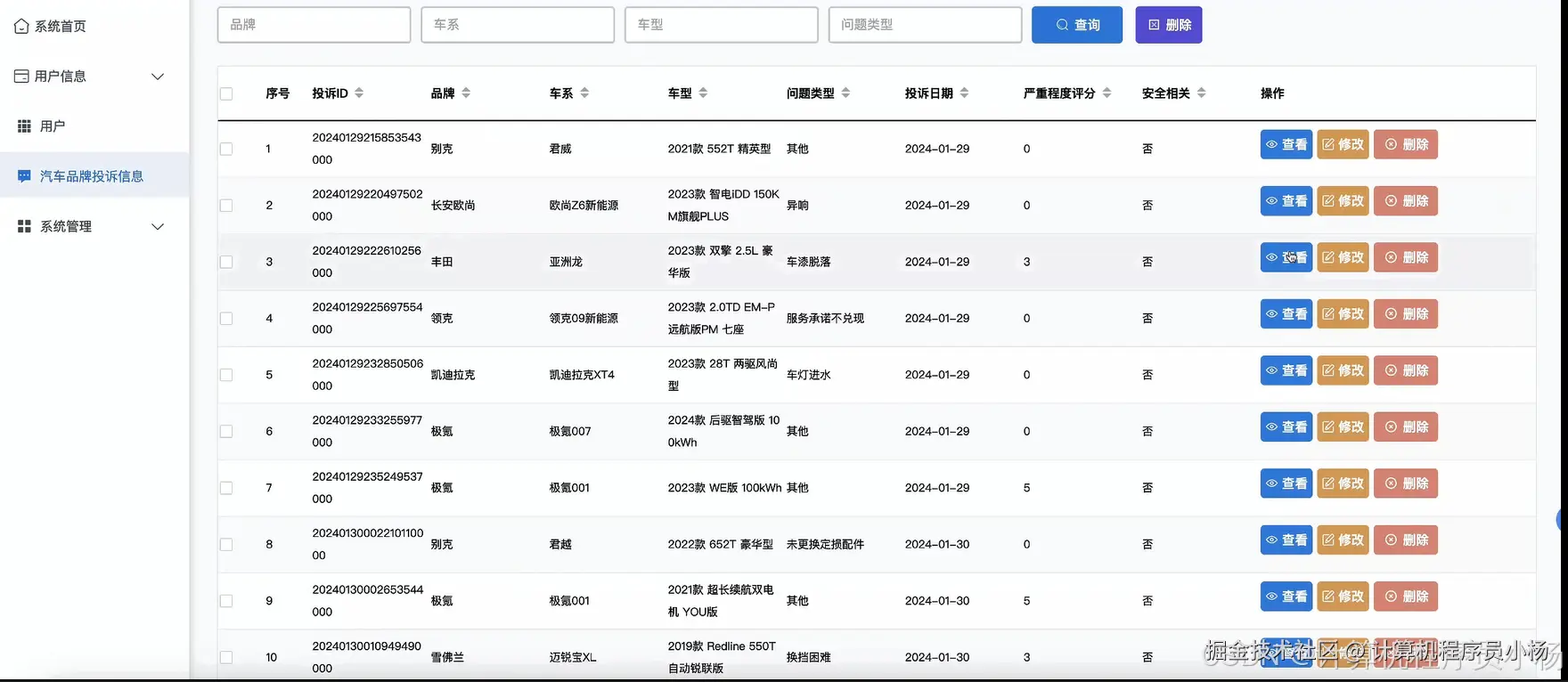Delete row 8 君越 entry

(1406, 540)
